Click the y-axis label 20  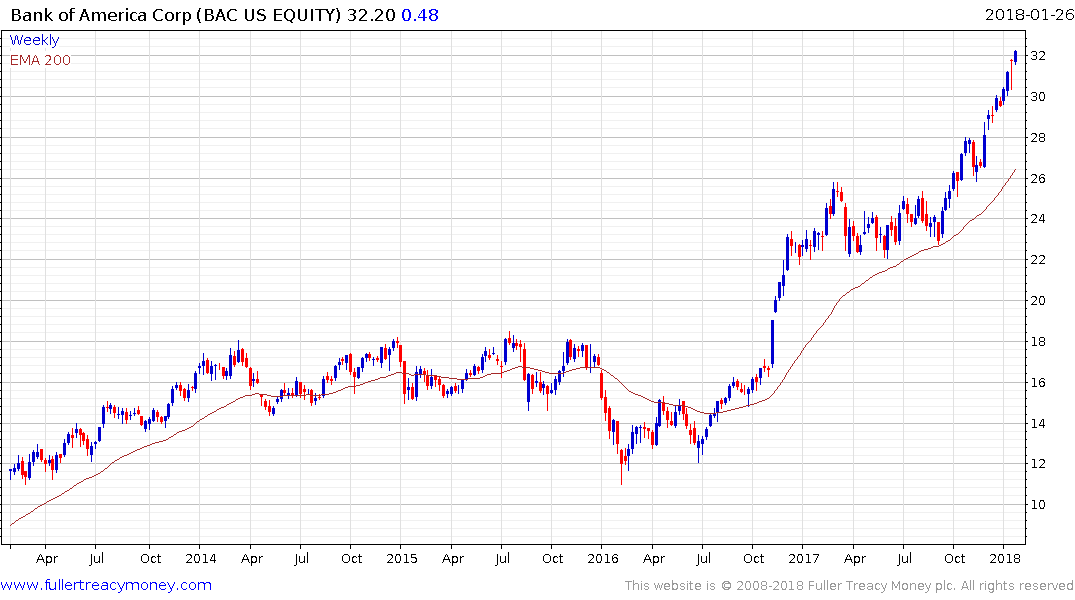[x=1038, y=300]
